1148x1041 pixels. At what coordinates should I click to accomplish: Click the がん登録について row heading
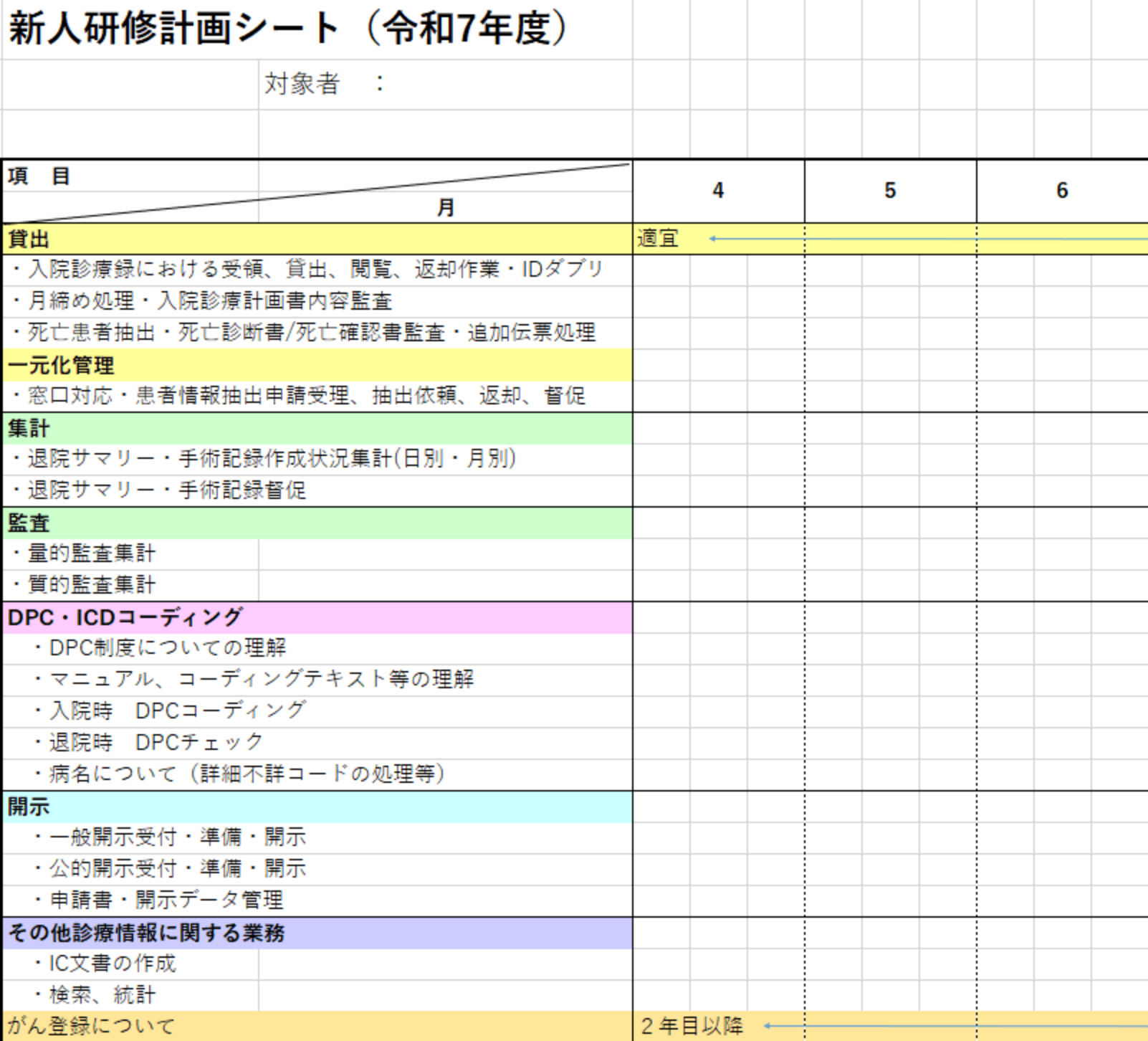[x=317, y=1027]
